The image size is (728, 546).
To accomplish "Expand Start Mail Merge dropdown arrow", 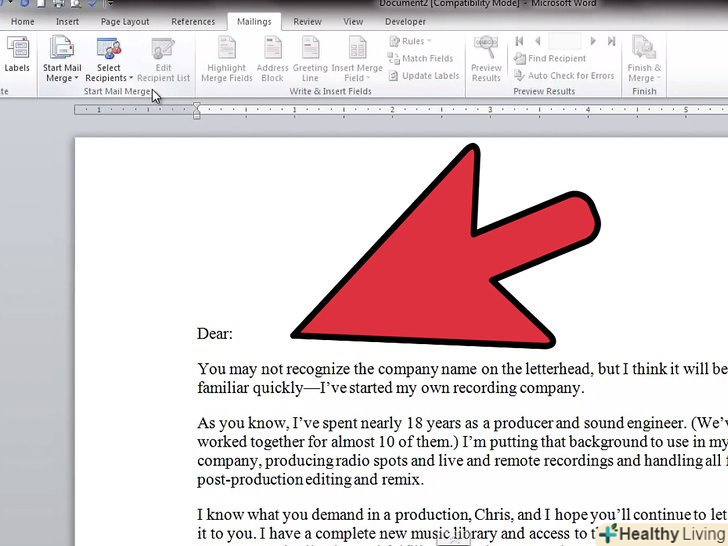I will point(76,78).
